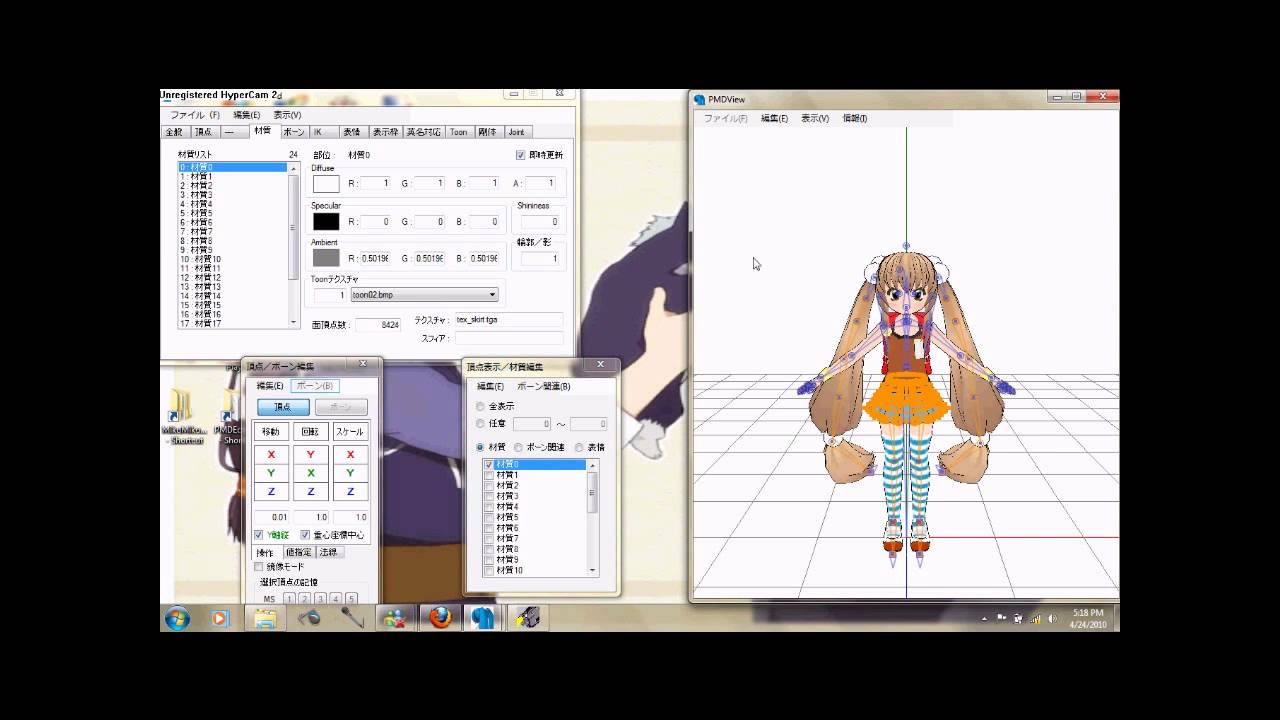This screenshot has height=720, width=1280.
Task: Select the blue Z rotate axis button
Action: point(311,492)
